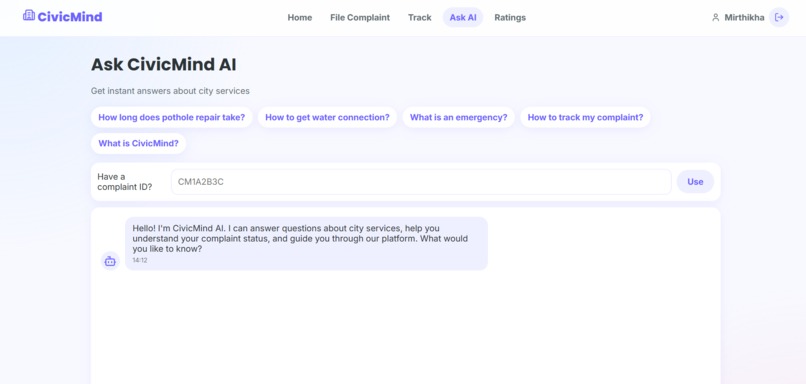Open the File Complaint page
This screenshot has height=384, width=806.
pos(360,17)
